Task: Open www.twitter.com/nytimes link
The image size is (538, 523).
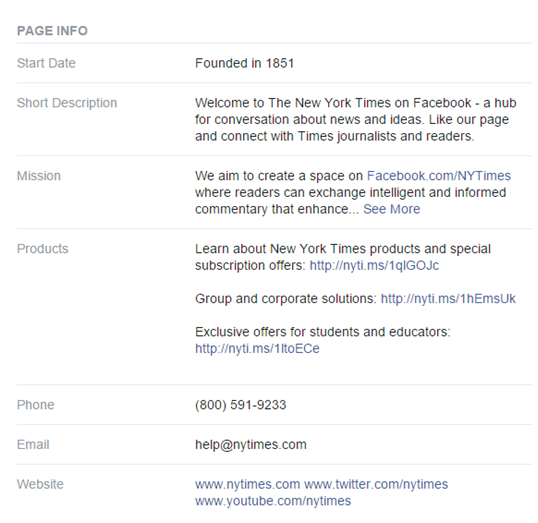Action: (x=376, y=485)
